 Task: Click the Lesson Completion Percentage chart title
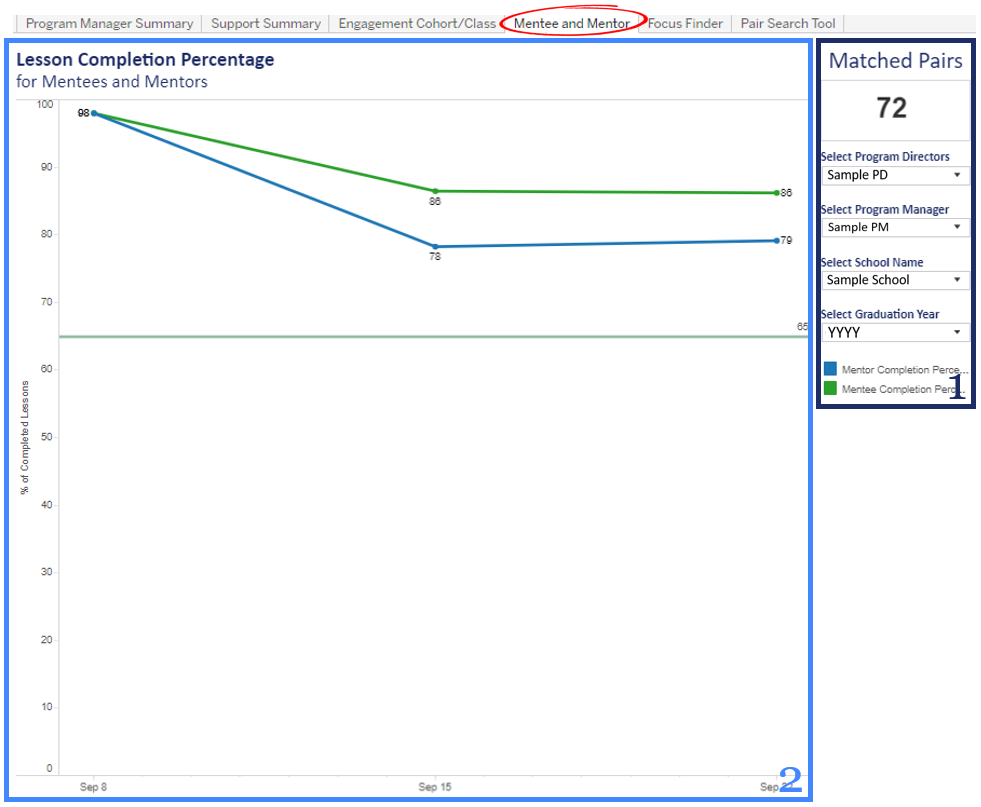pyautogui.click(x=145, y=59)
